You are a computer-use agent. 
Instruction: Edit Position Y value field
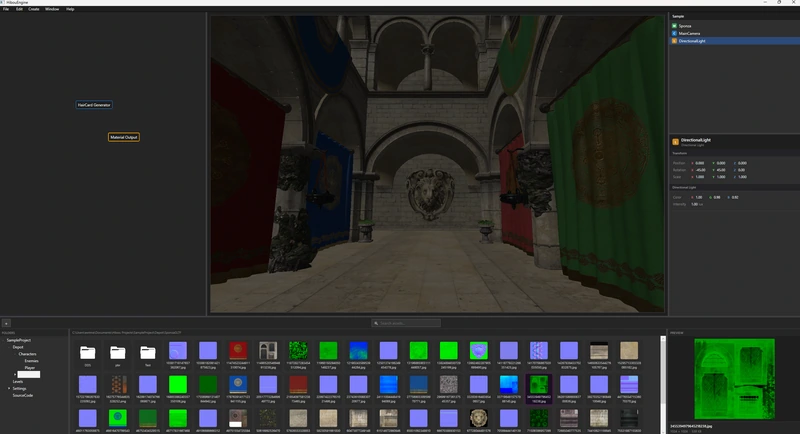(x=721, y=163)
